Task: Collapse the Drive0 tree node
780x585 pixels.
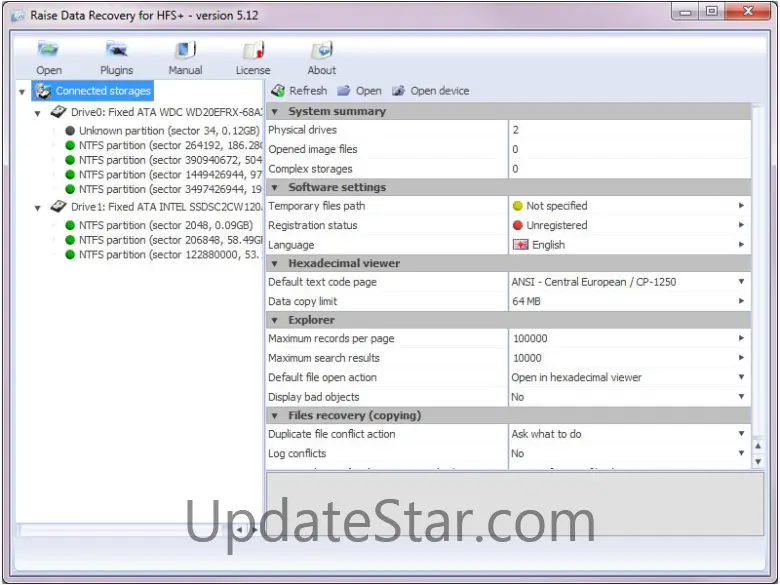Action: pos(38,113)
